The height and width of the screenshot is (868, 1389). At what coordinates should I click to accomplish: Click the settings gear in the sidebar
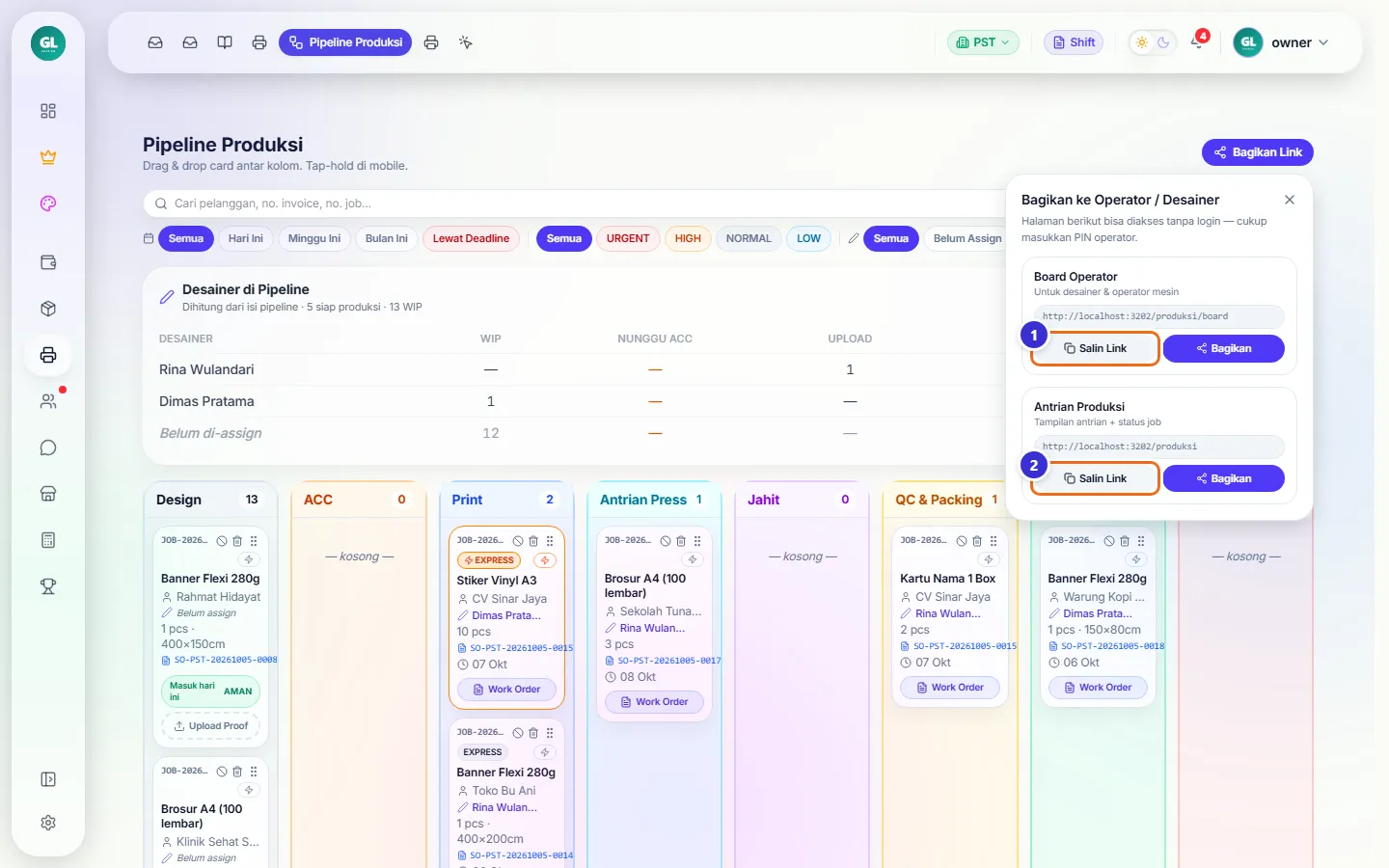tap(48, 823)
